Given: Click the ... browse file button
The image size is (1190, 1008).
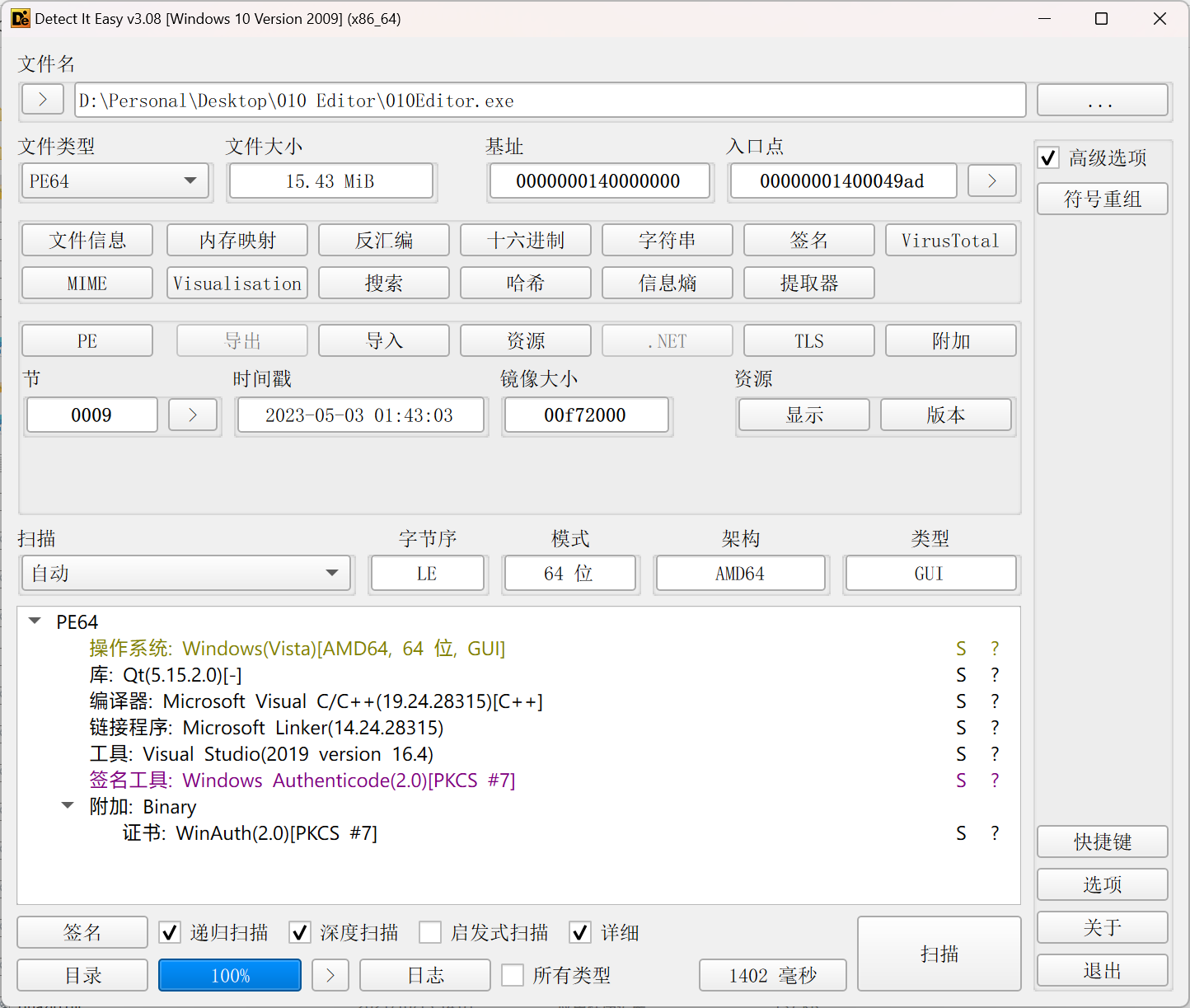Looking at the screenshot, I should 1103,100.
